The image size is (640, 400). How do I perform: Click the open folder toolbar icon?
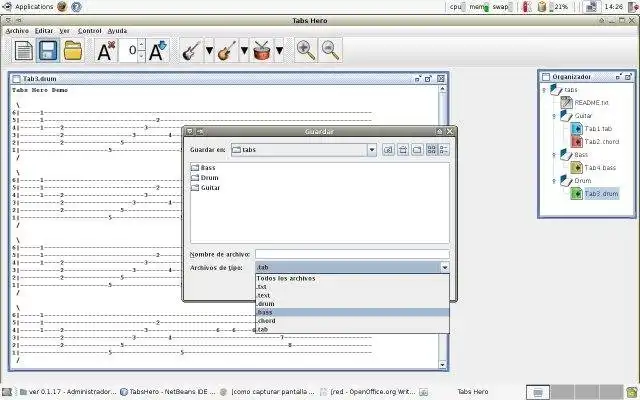click(73, 51)
